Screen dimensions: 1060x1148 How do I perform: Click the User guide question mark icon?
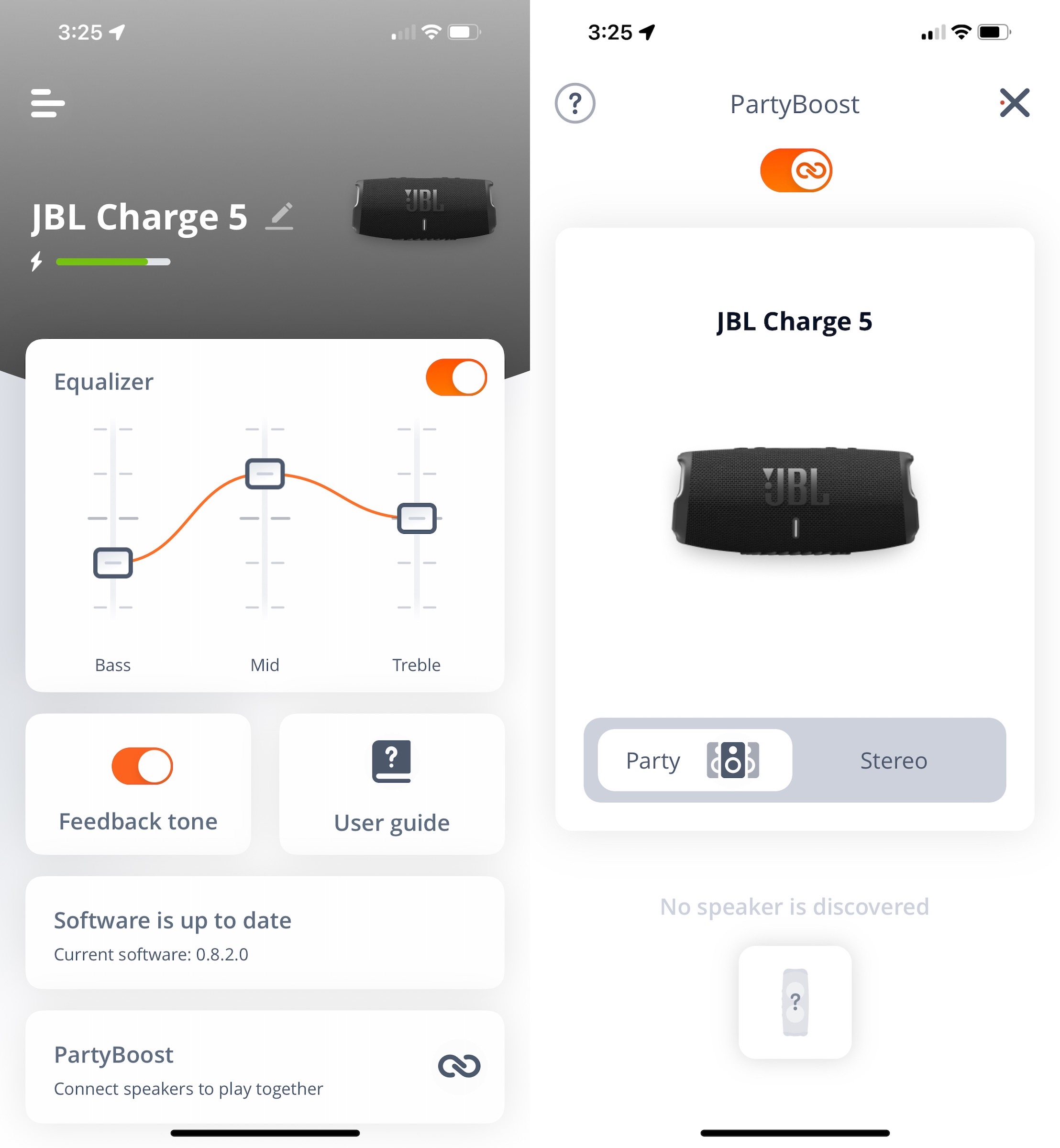tap(392, 762)
